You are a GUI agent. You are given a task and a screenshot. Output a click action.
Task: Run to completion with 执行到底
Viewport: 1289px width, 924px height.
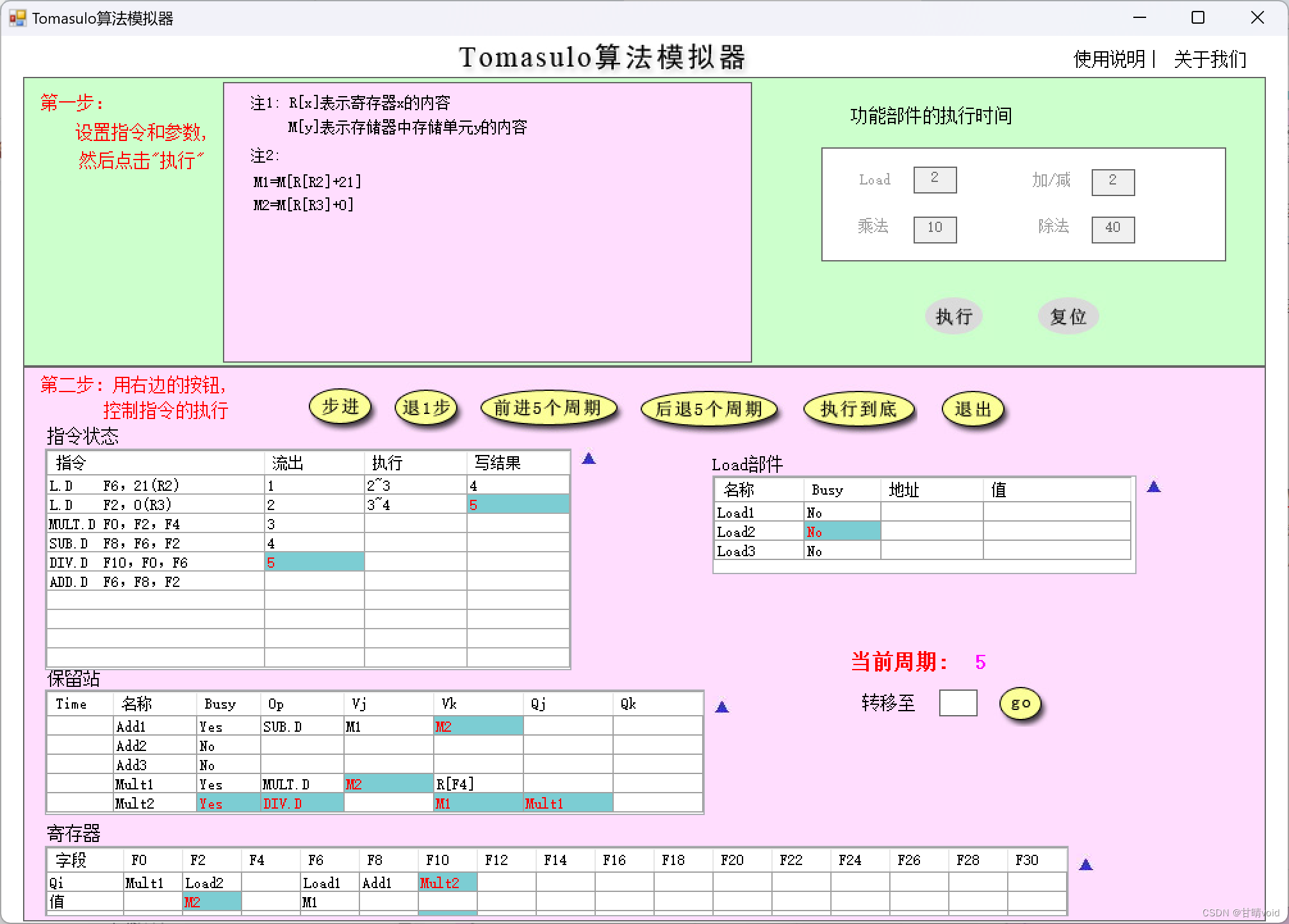click(x=859, y=409)
